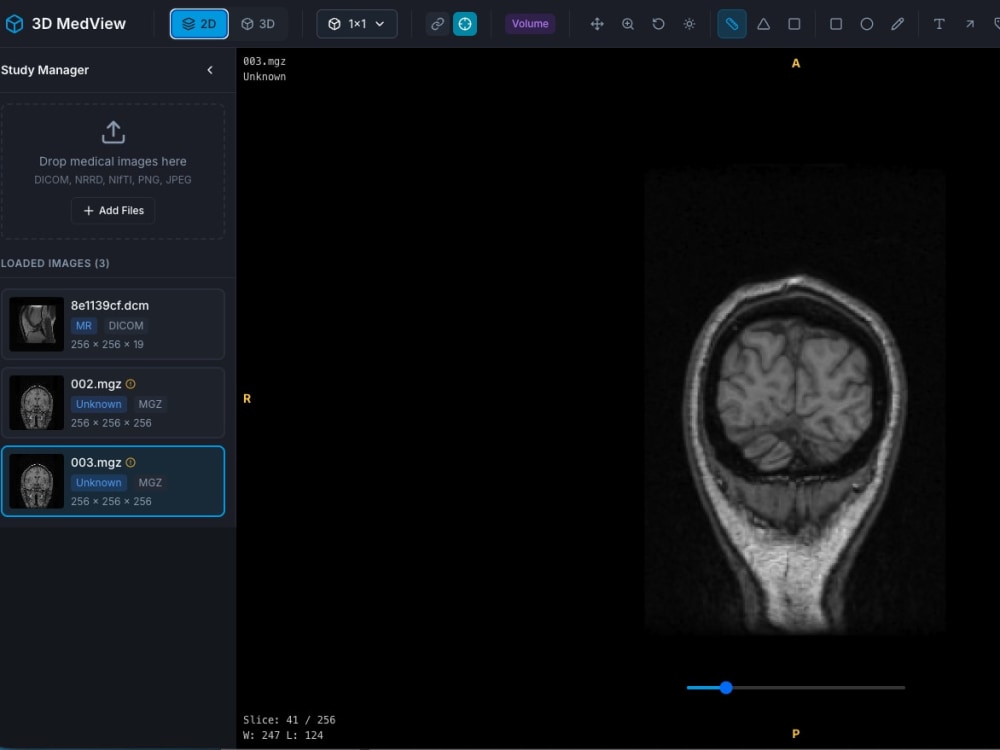Select the triangle angle tool

(x=763, y=24)
